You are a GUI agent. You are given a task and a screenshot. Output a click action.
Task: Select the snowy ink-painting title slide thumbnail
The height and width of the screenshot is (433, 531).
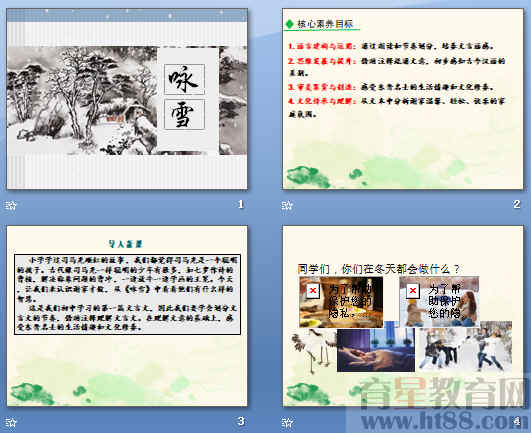point(127,99)
